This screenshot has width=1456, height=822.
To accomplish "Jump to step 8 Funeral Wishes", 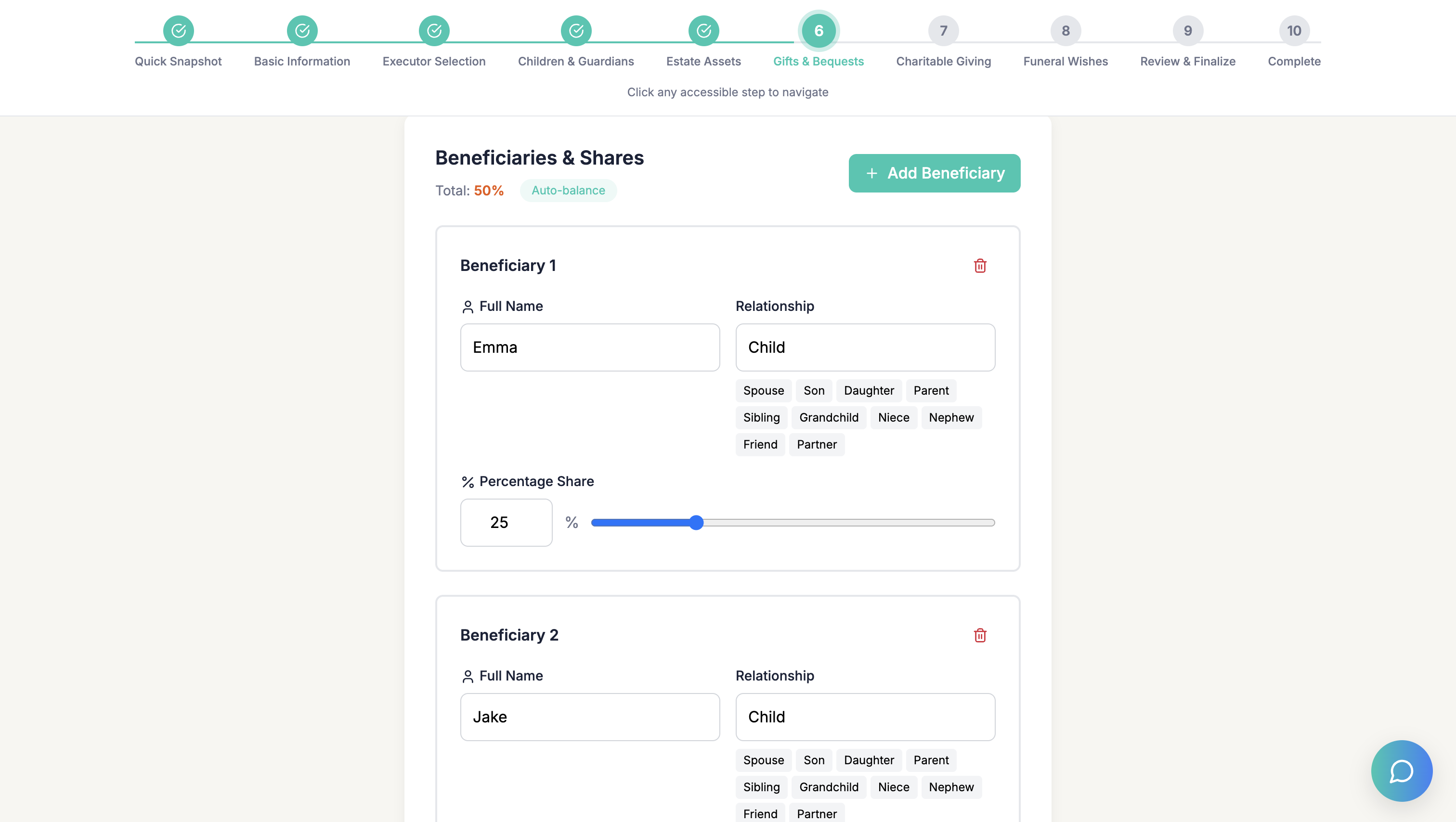I will [1065, 30].
